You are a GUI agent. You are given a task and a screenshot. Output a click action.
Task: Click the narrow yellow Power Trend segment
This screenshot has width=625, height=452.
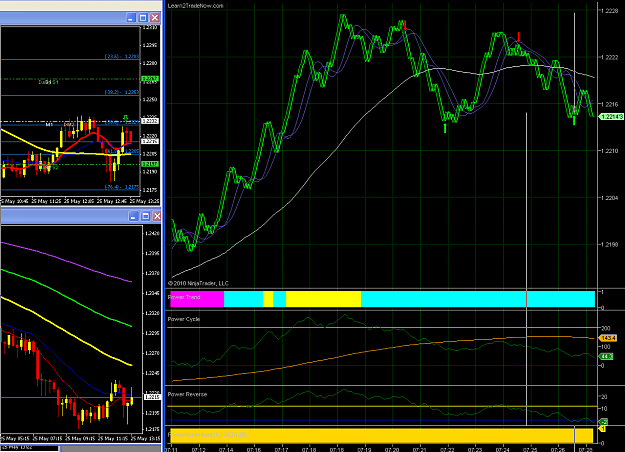[x=268, y=299]
